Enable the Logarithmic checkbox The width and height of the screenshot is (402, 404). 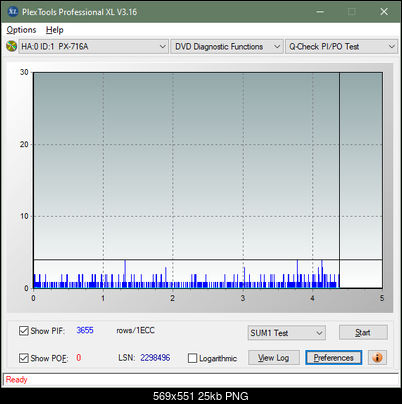pyautogui.click(x=192, y=358)
